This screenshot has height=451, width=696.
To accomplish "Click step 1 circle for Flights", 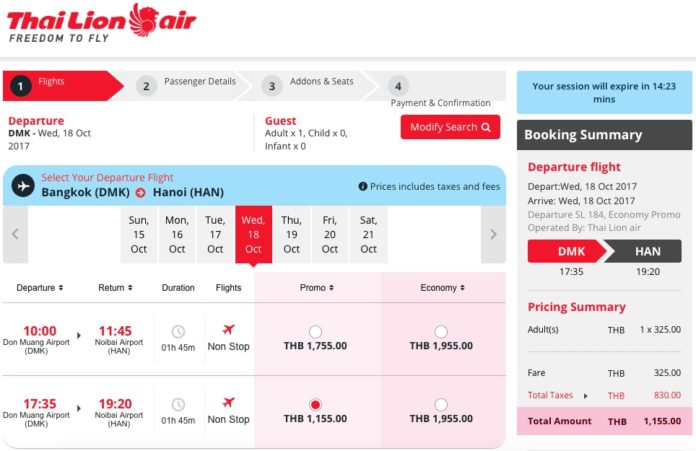I will click(x=20, y=86).
